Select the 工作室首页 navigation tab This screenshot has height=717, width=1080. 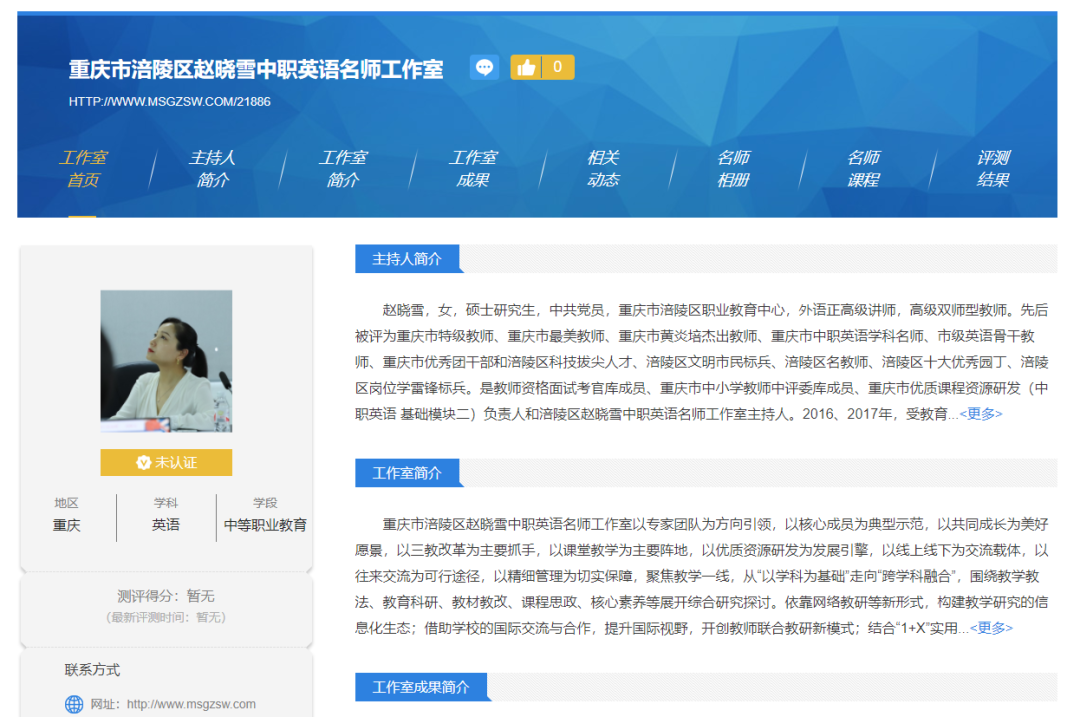[84, 167]
